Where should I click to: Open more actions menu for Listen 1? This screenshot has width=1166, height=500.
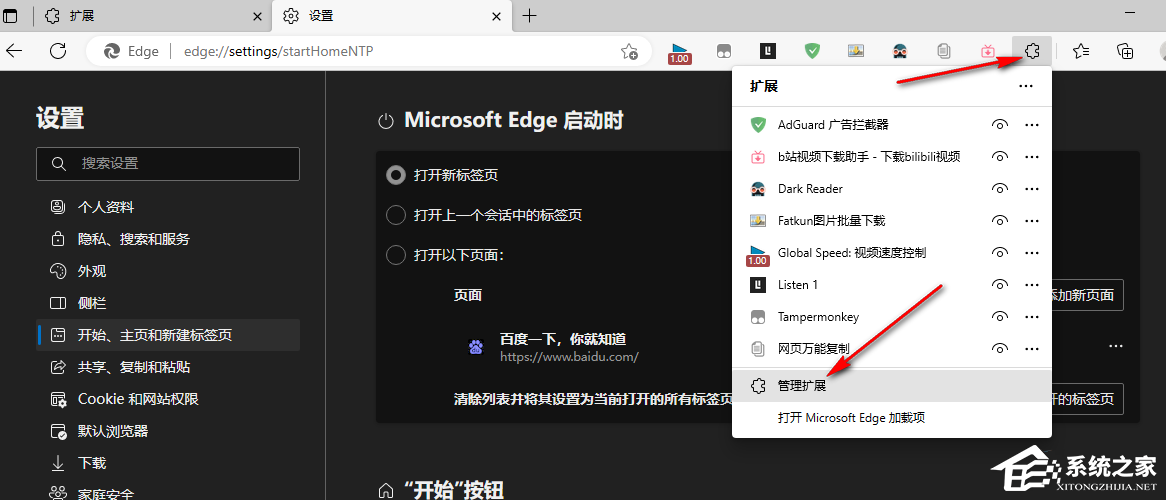pos(1032,285)
